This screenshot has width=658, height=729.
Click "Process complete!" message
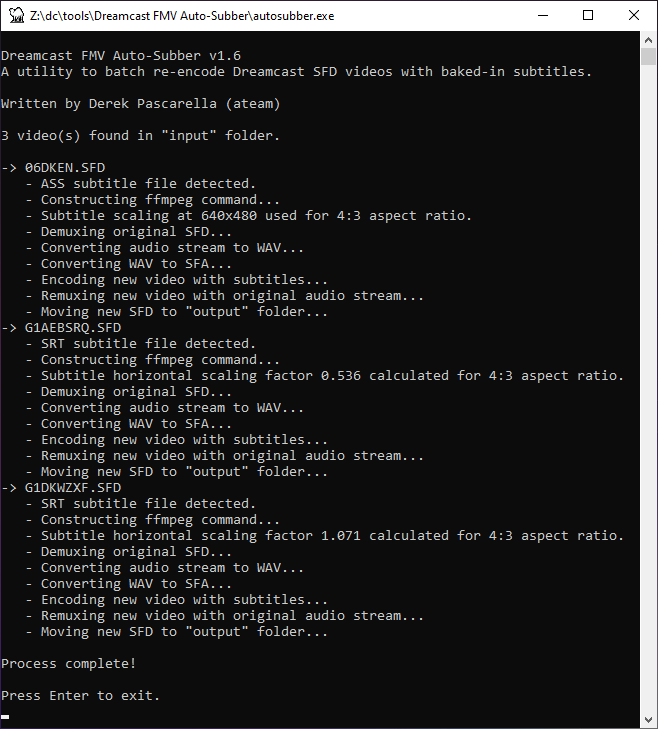pos(68,663)
